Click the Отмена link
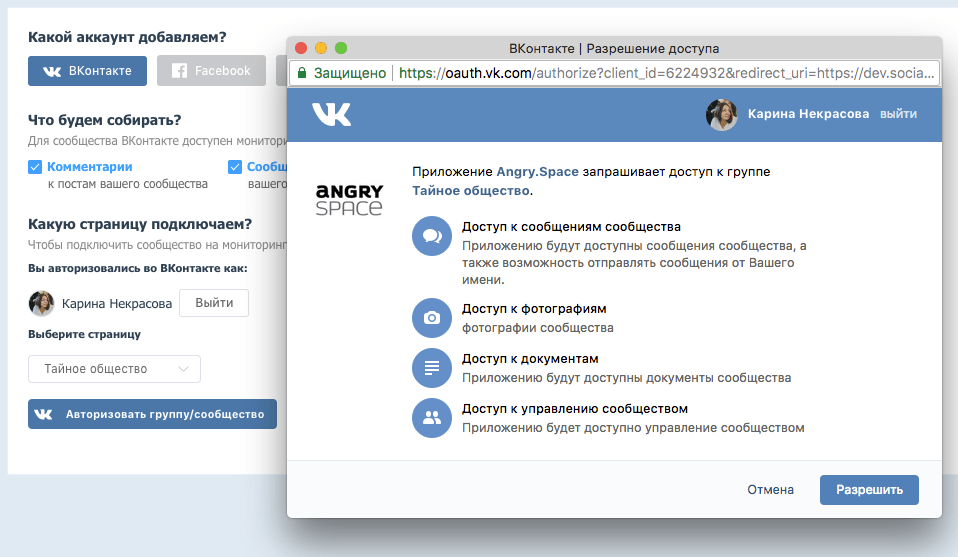Screen dimensions: 958x557 (x=770, y=490)
